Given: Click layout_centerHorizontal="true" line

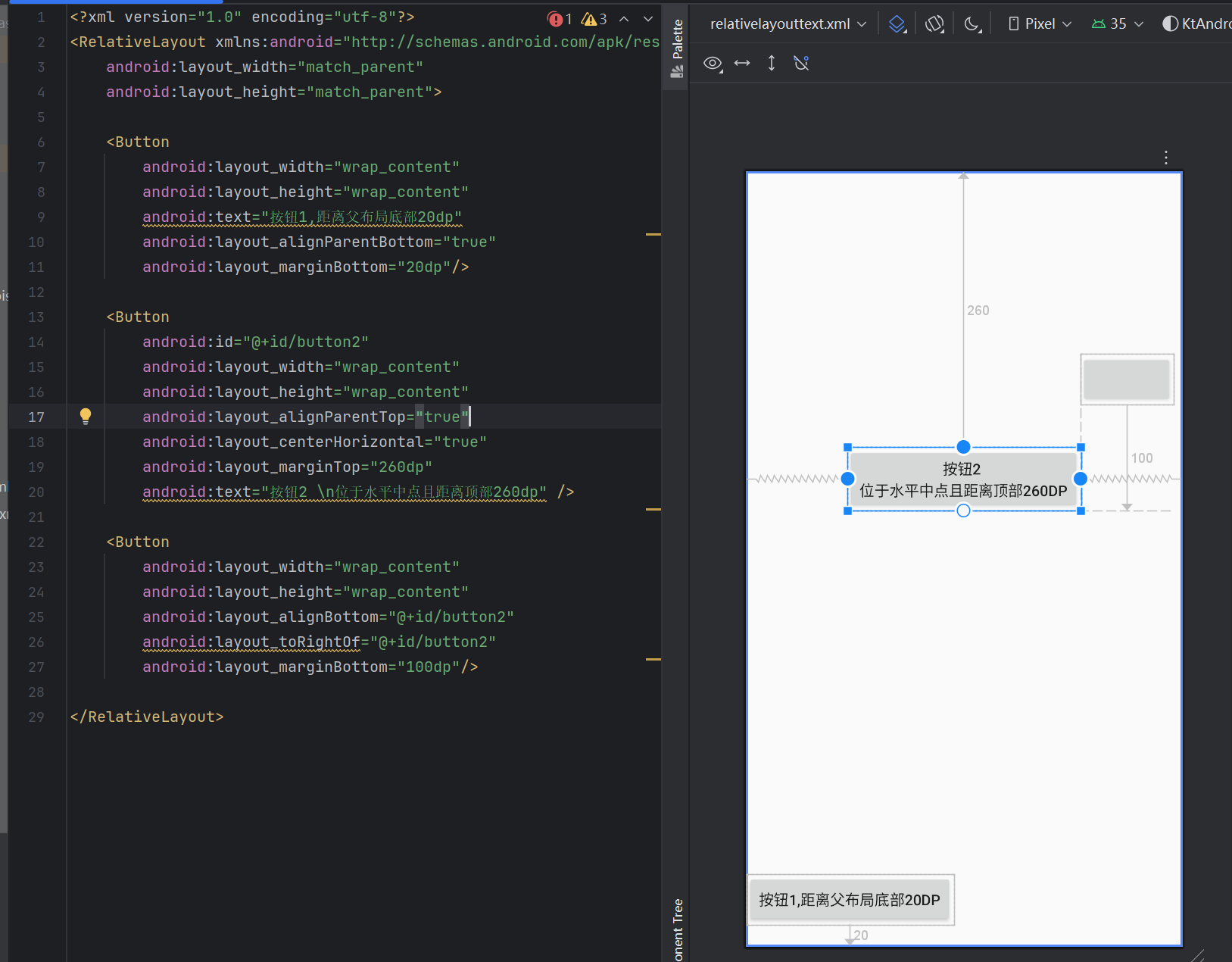Looking at the screenshot, I should pos(314,442).
